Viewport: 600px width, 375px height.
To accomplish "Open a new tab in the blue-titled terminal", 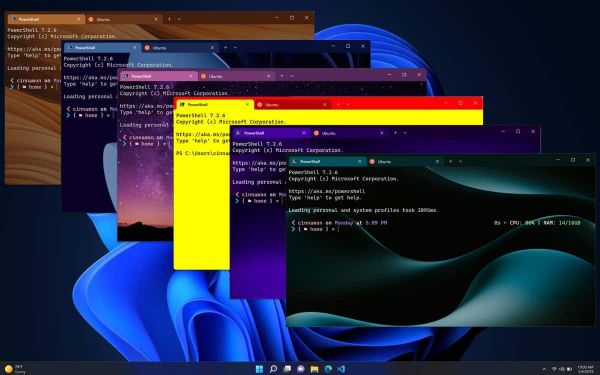I will click(x=225, y=47).
